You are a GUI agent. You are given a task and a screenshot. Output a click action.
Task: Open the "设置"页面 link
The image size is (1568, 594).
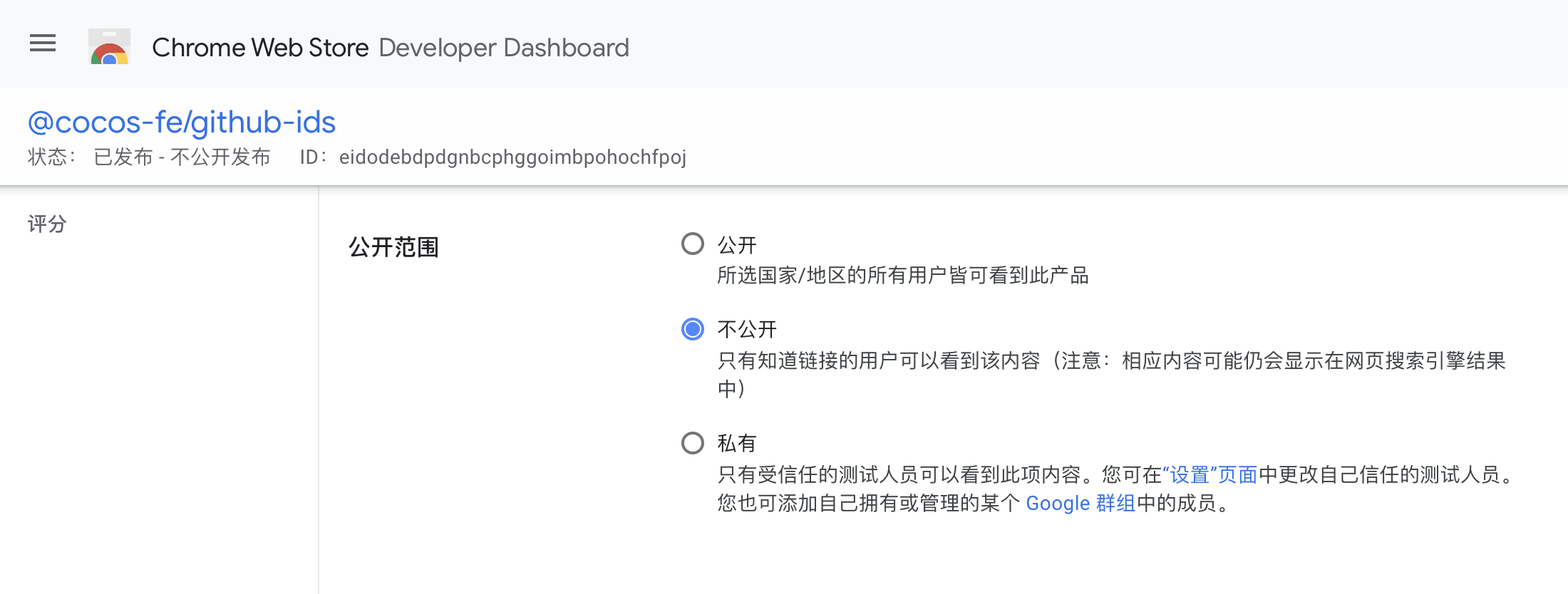[1209, 475]
